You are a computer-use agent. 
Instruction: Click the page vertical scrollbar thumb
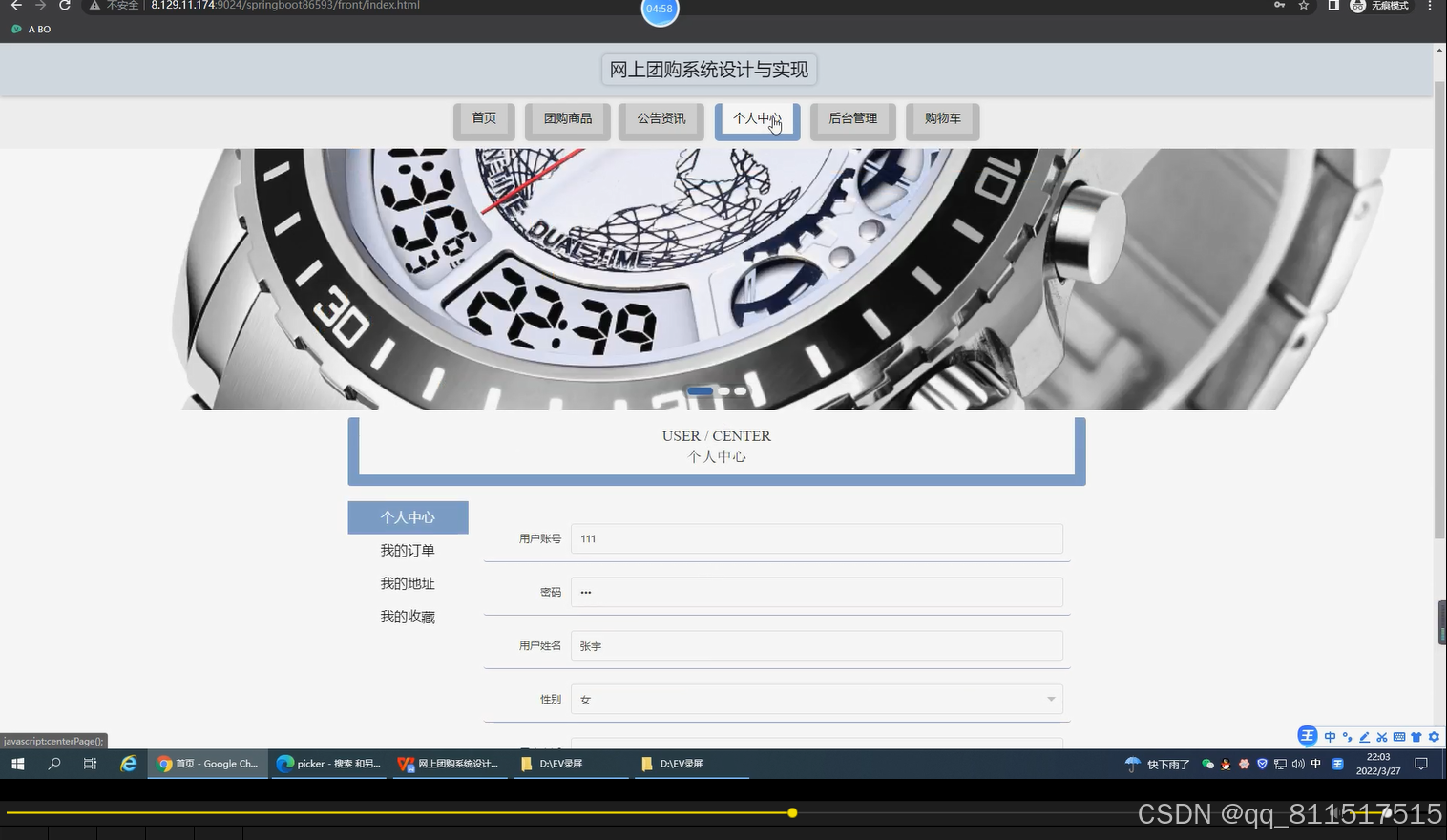[x=1439, y=310]
